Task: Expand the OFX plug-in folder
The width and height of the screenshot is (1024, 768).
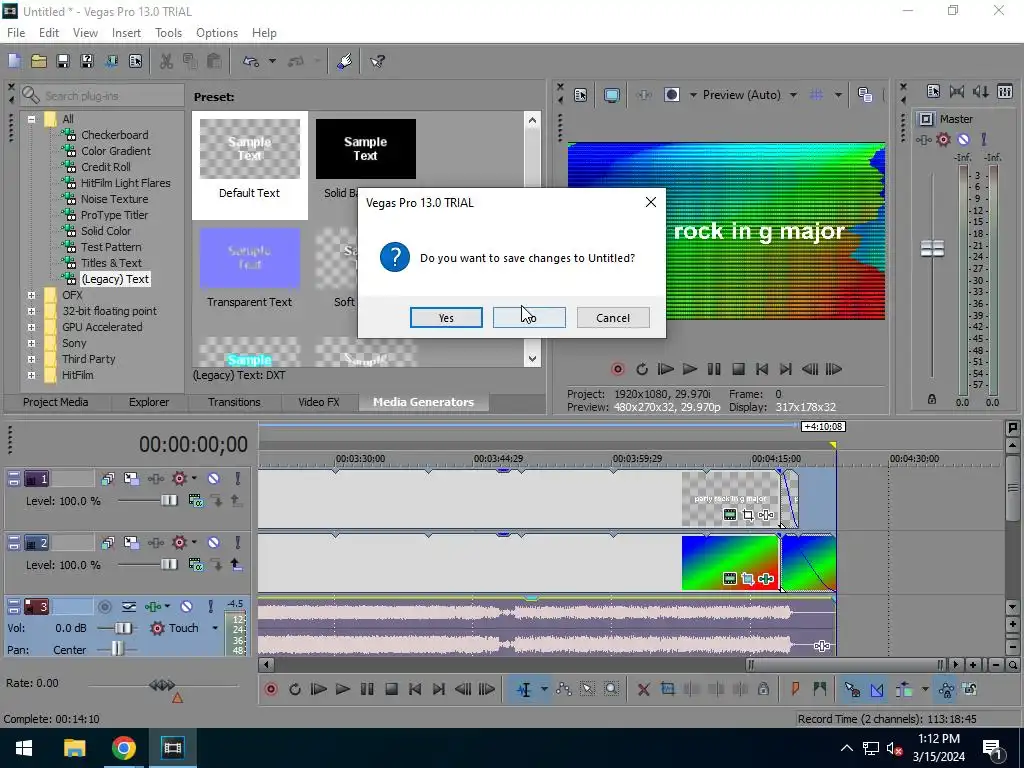Action: (31, 295)
